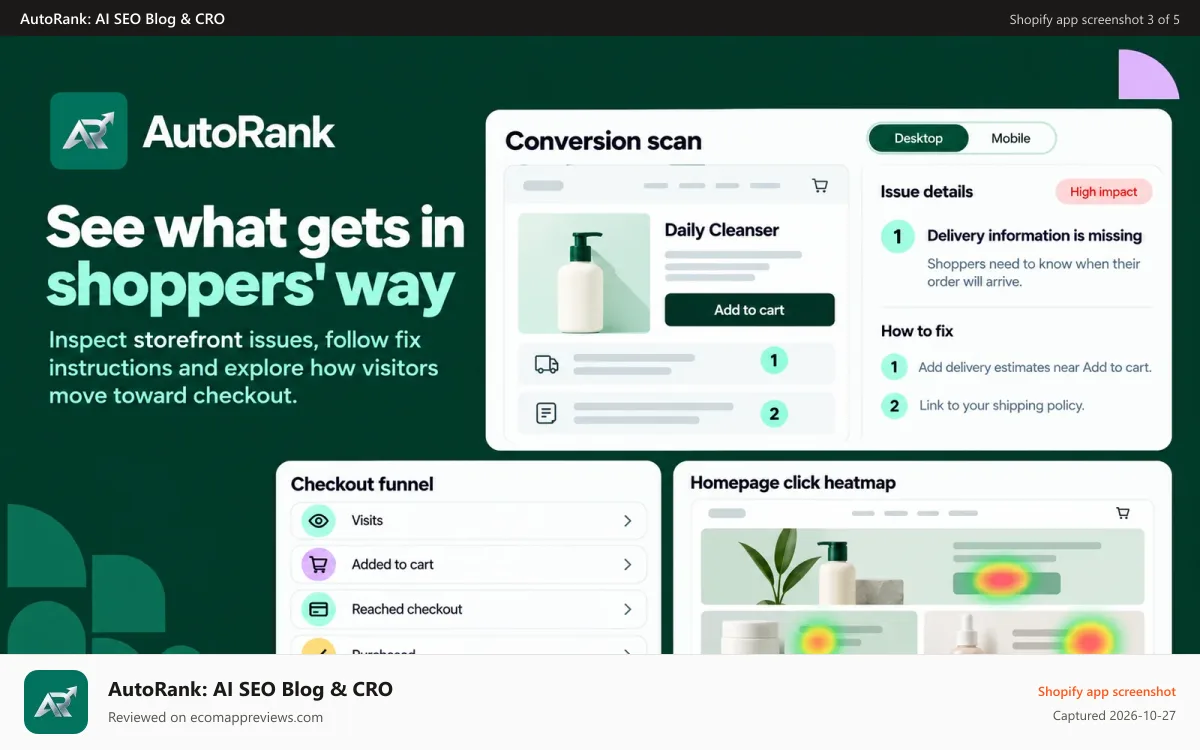Screen dimensions: 1200x750
Task: Switch the scan view to Desktop
Action: coord(918,138)
